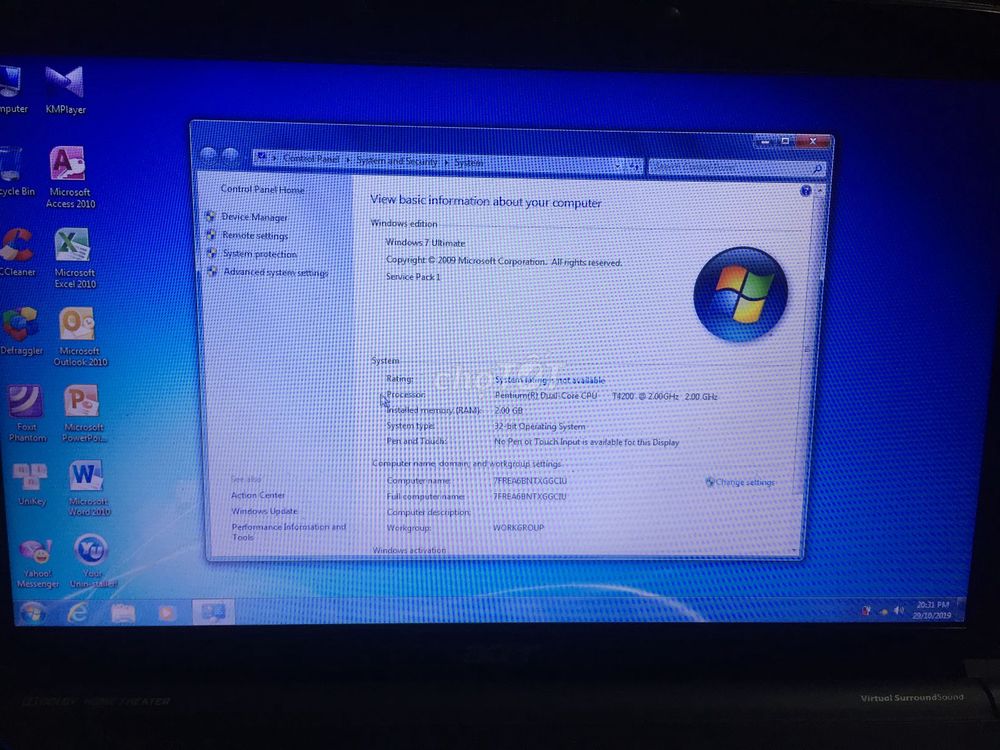The image size is (1000, 750).
Task: Select the Yahoo! Messenger desktop icon
Action: tap(37, 563)
